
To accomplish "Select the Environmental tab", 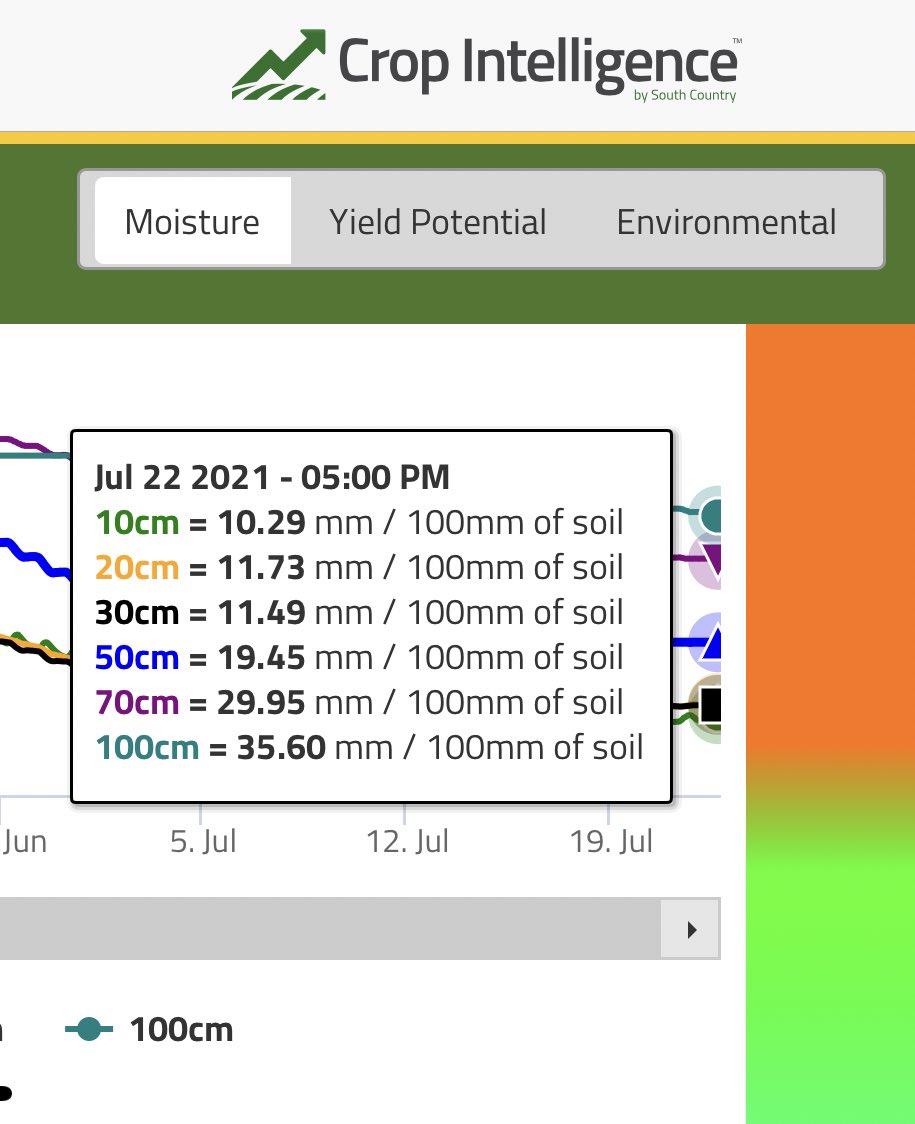I will (726, 221).
